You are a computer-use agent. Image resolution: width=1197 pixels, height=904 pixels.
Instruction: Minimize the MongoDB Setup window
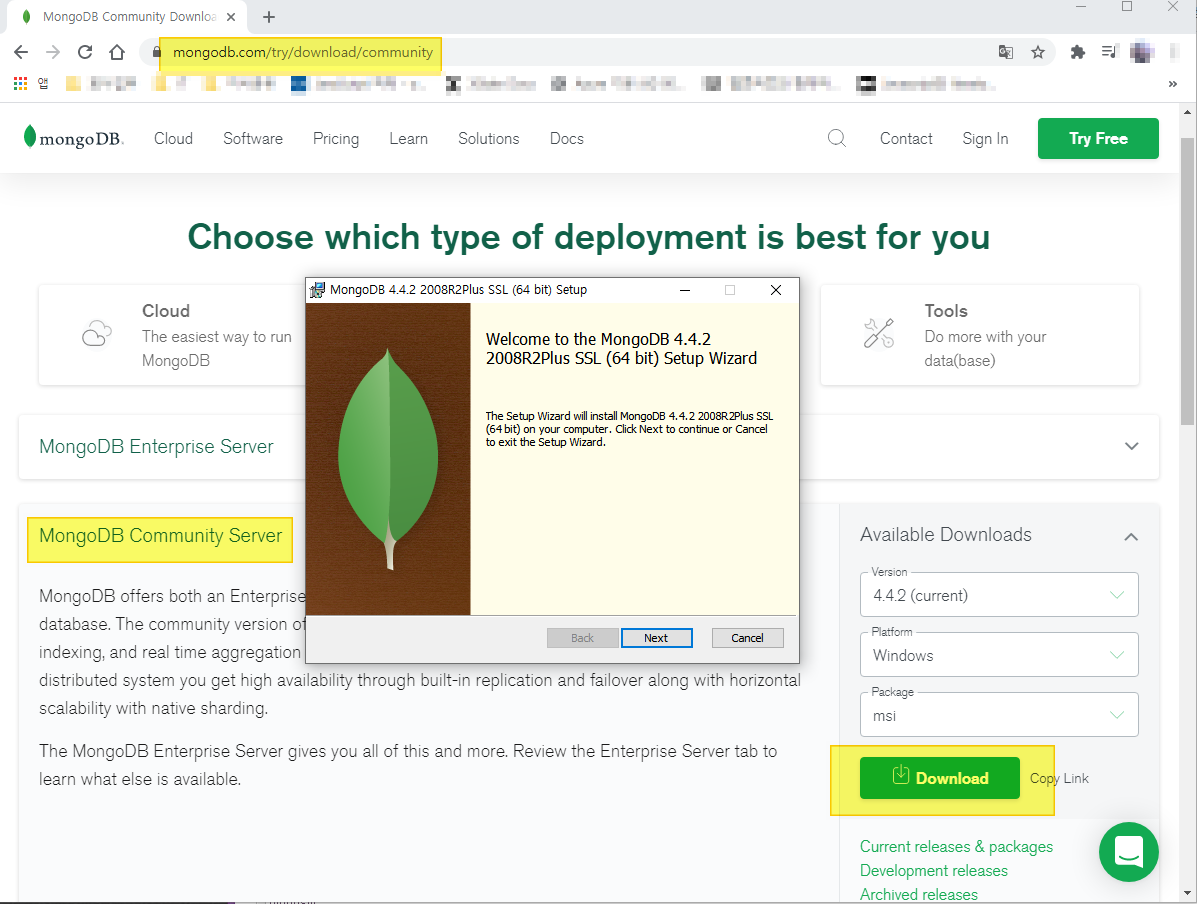(x=685, y=290)
